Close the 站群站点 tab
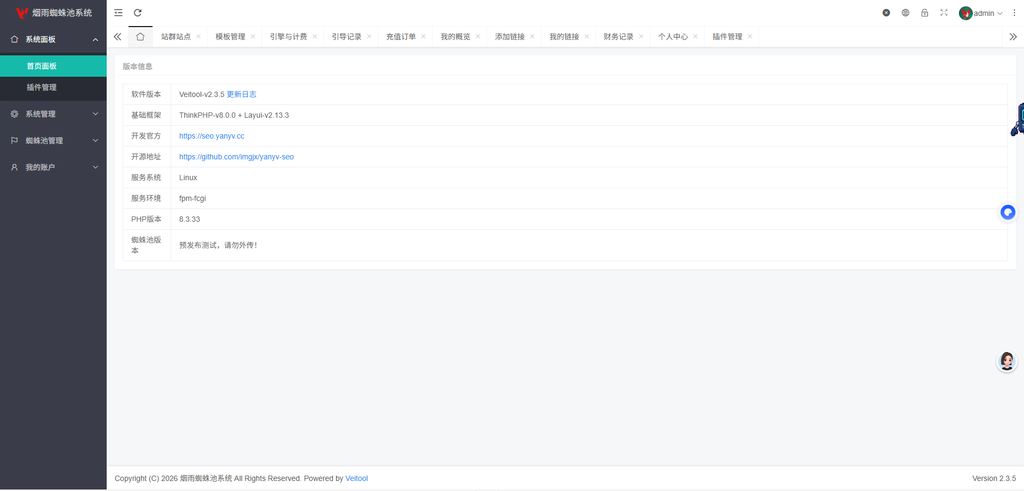Screen dimensions: 1024x491 (x=199, y=37)
